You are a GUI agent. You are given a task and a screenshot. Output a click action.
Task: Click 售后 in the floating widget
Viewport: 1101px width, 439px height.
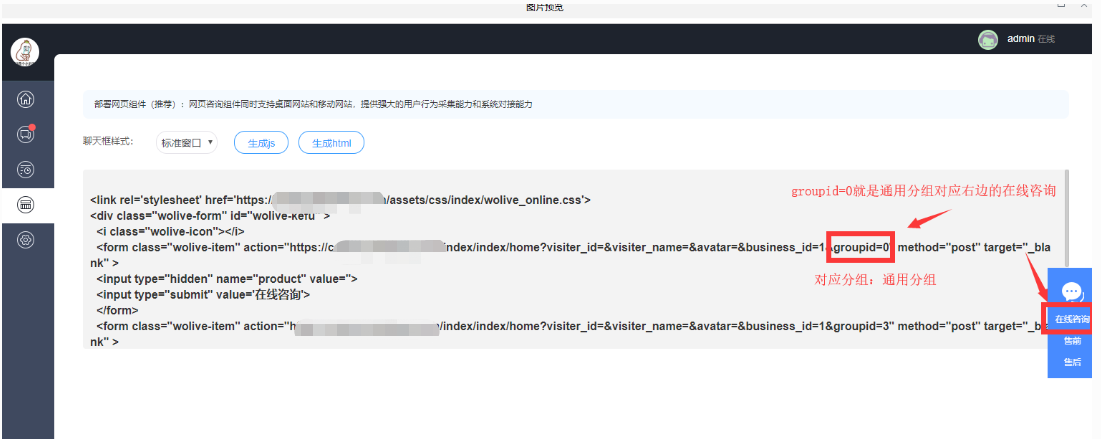(x=1072, y=362)
